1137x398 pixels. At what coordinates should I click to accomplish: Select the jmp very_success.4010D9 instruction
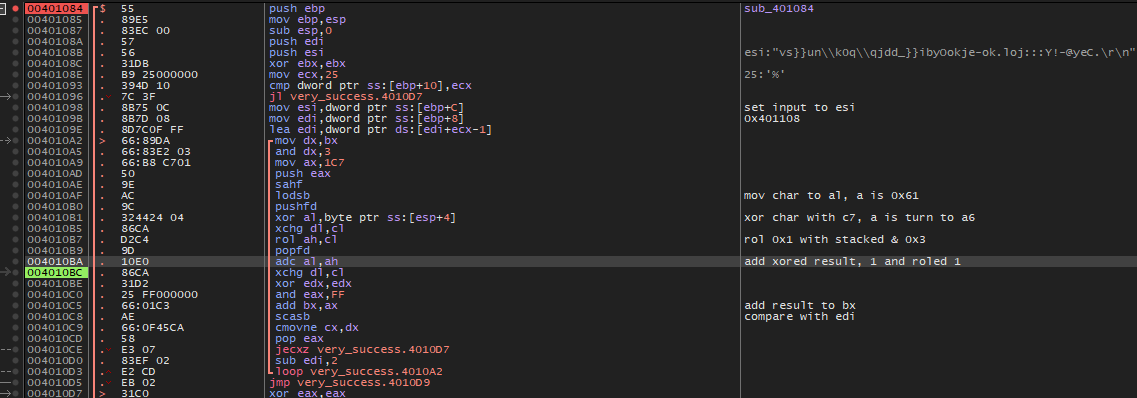(349, 382)
